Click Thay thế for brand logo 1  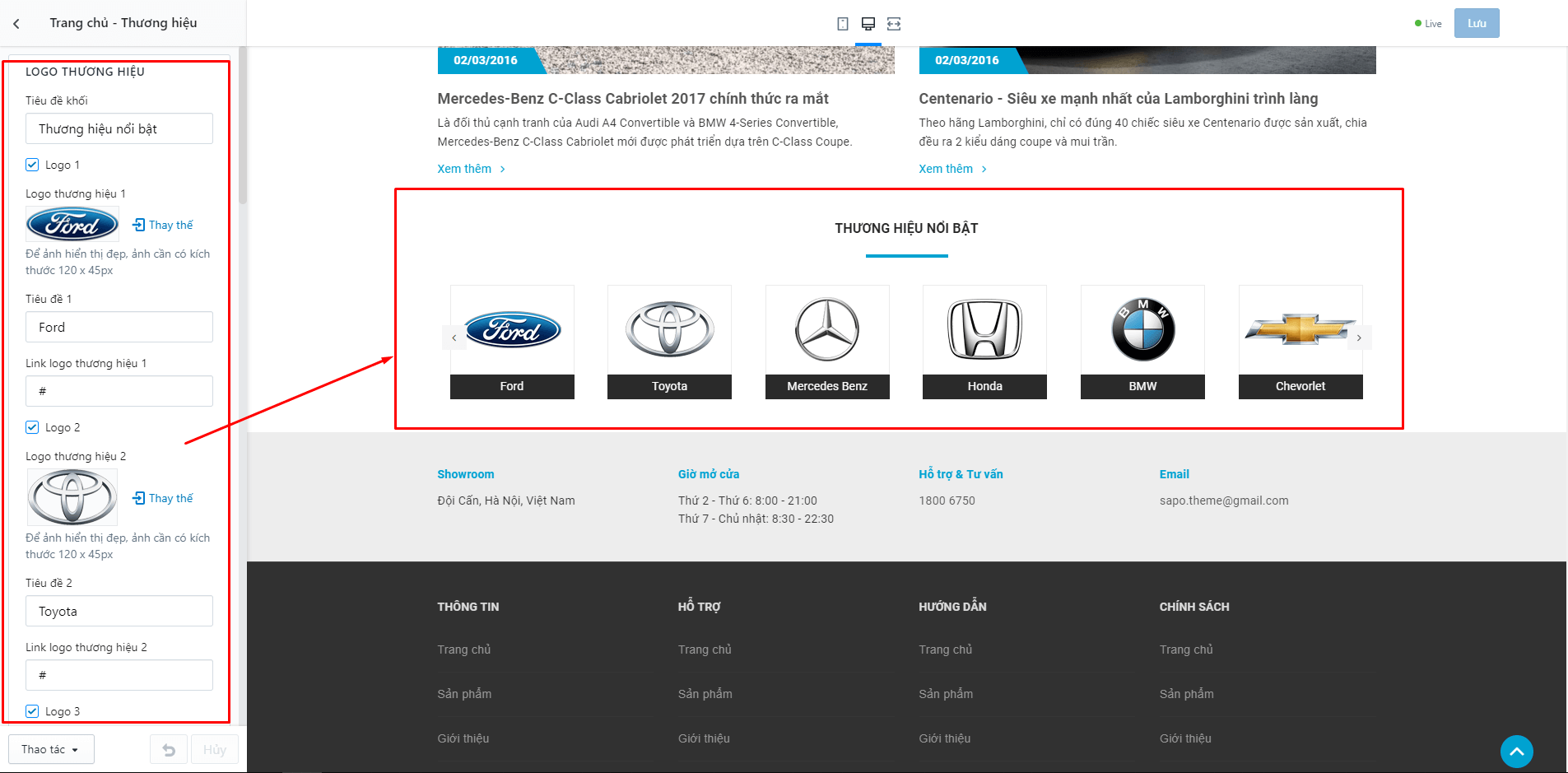pyautogui.click(x=163, y=225)
